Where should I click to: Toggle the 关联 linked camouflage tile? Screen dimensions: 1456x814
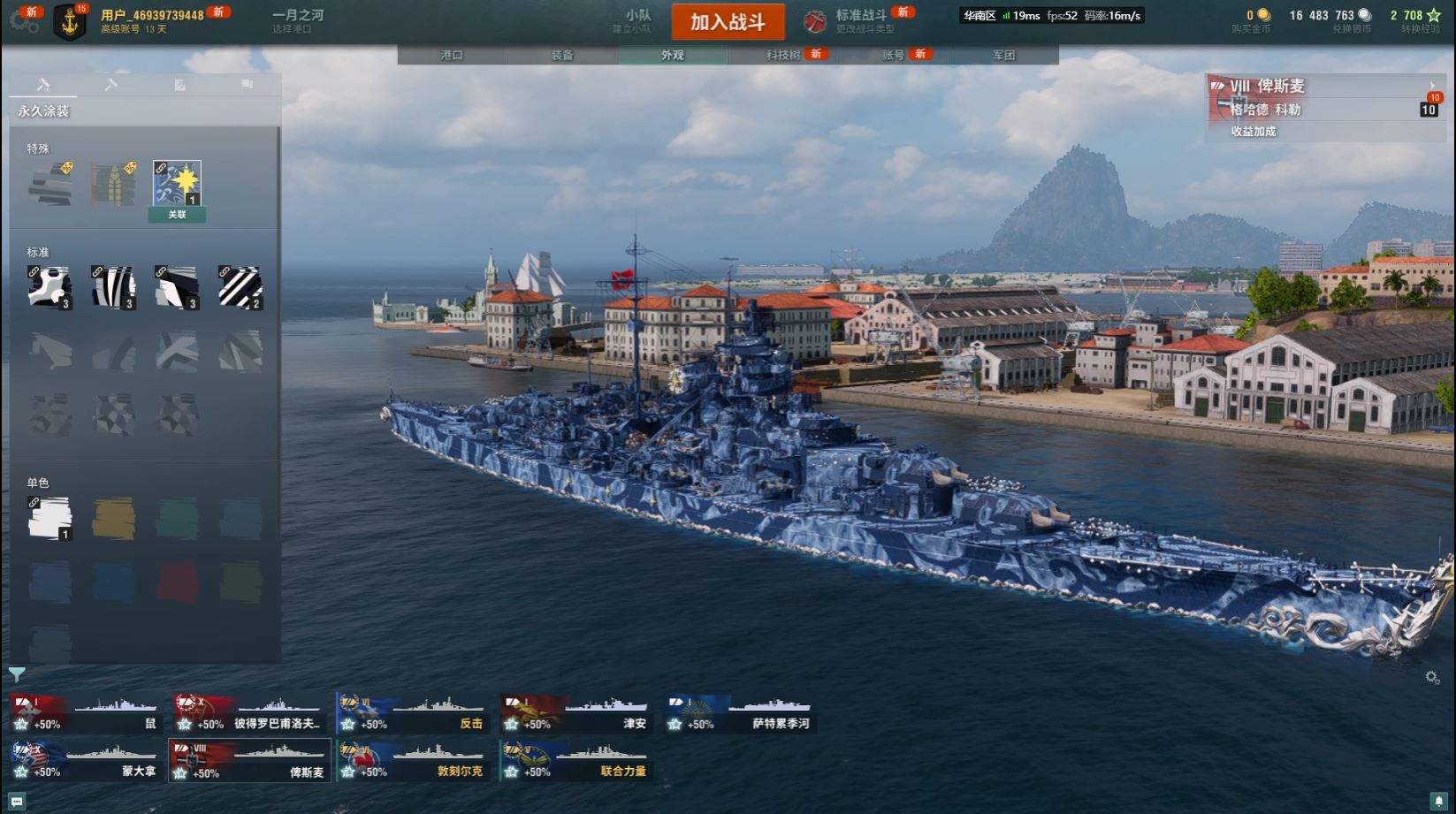click(177, 190)
